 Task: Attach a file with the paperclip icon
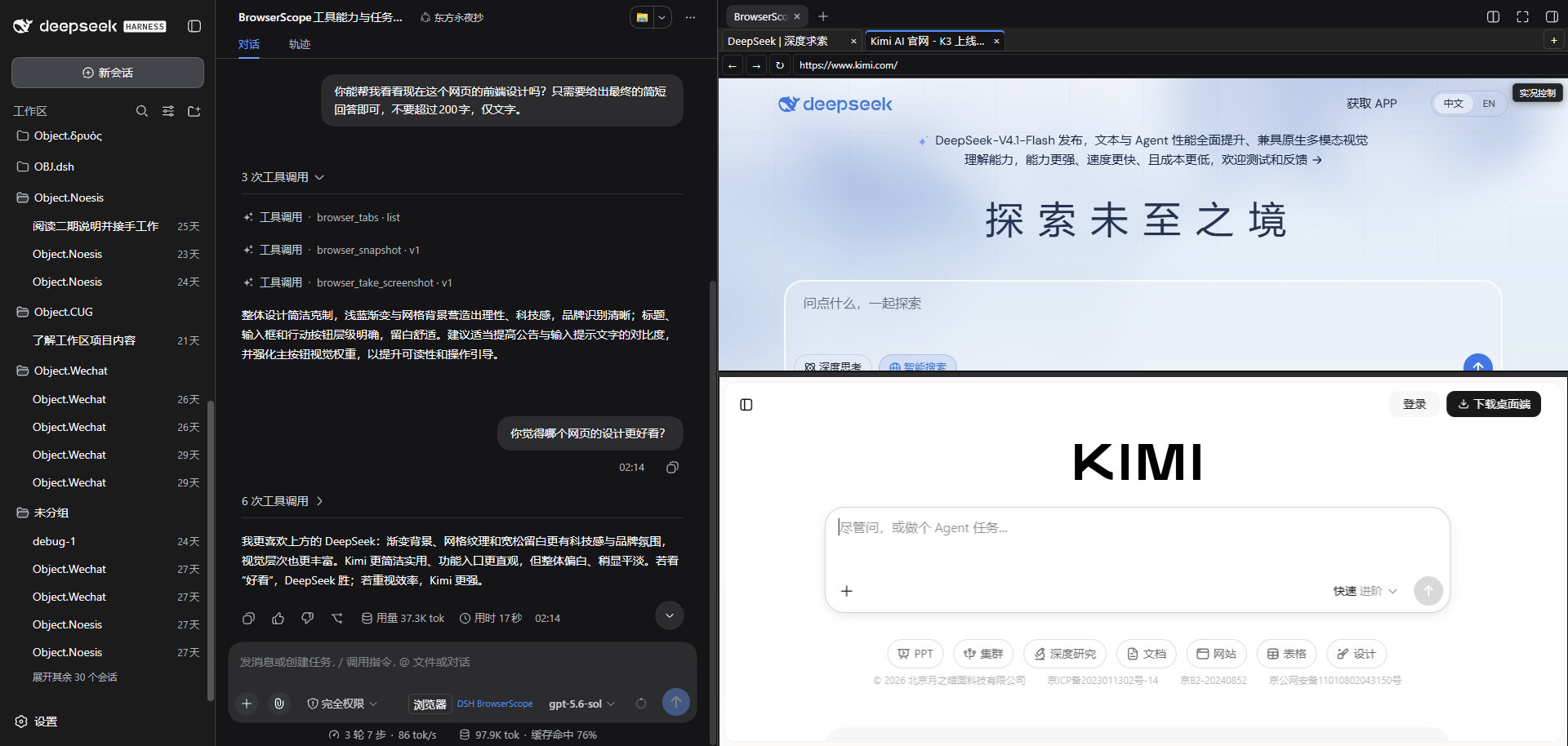[x=279, y=703]
